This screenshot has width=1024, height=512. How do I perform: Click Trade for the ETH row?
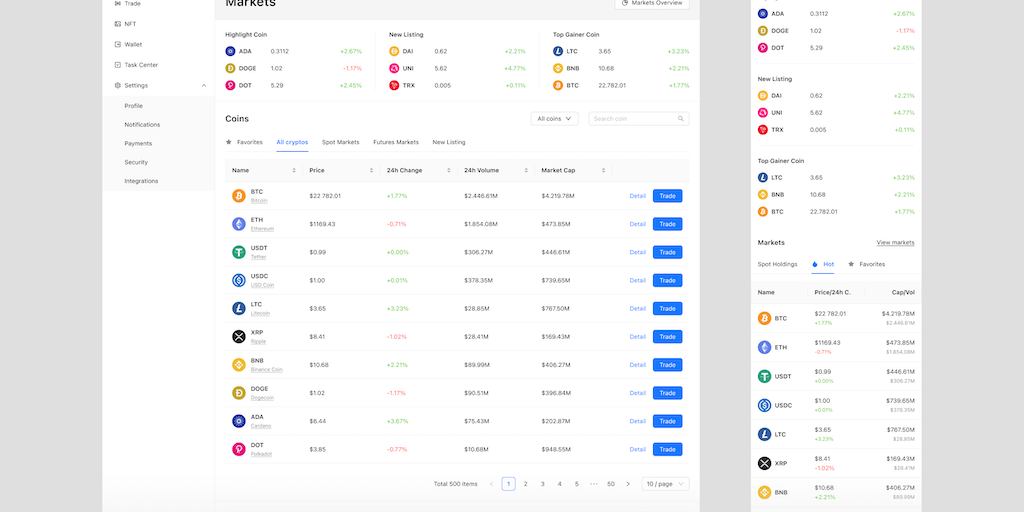tap(667, 224)
